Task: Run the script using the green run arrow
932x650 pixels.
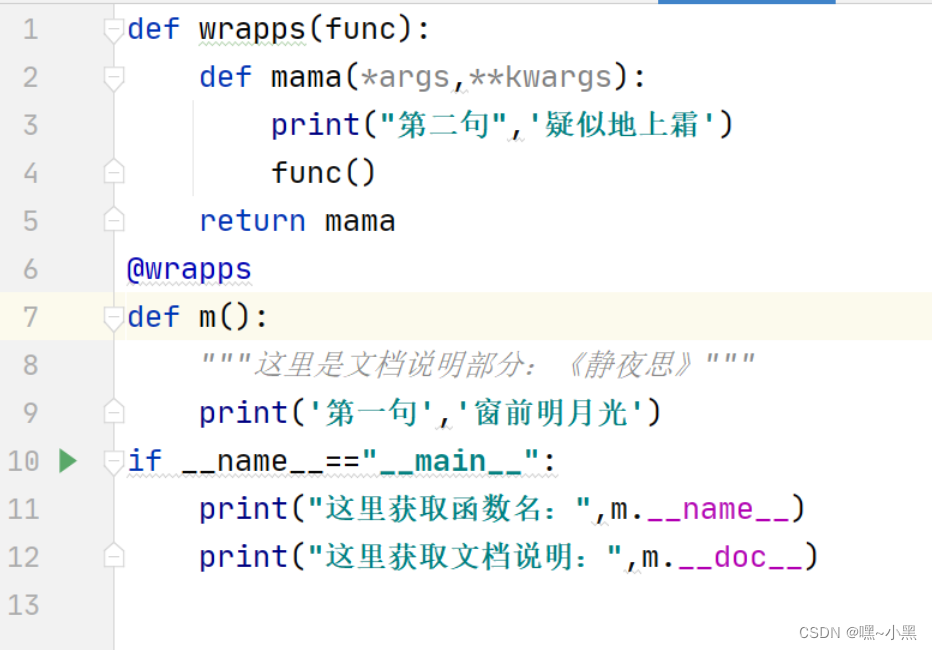Action: click(x=67, y=461)
